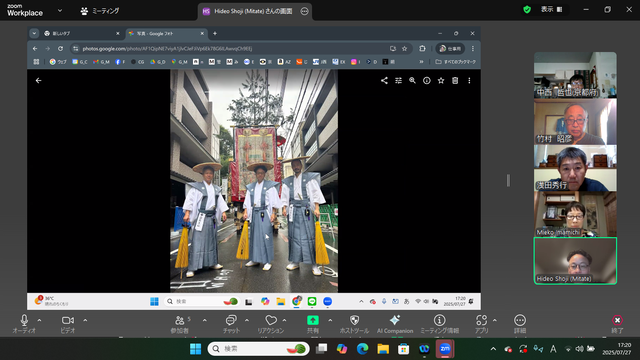Screen dimensions: 640x360
Task: Open the すべてのブックマーク folder
Action: [456, 62]
